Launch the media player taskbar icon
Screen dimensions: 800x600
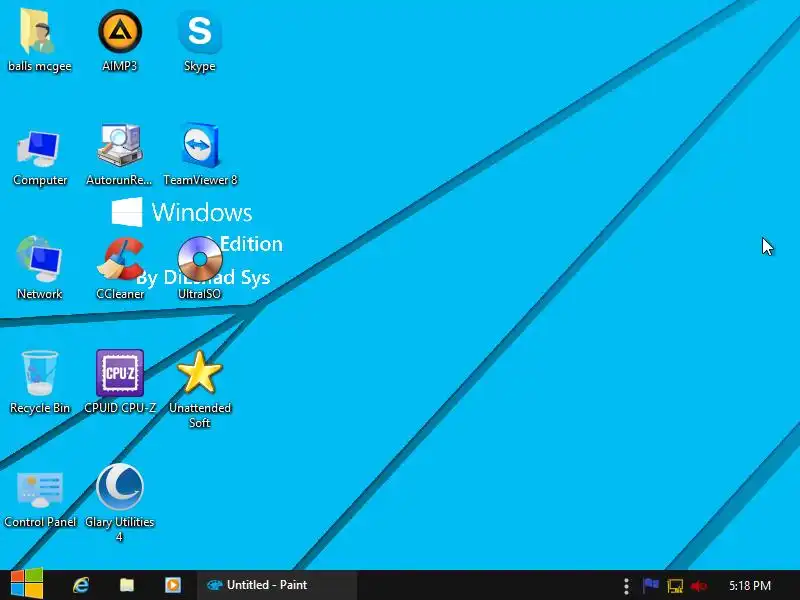click(x=172, y=585)
